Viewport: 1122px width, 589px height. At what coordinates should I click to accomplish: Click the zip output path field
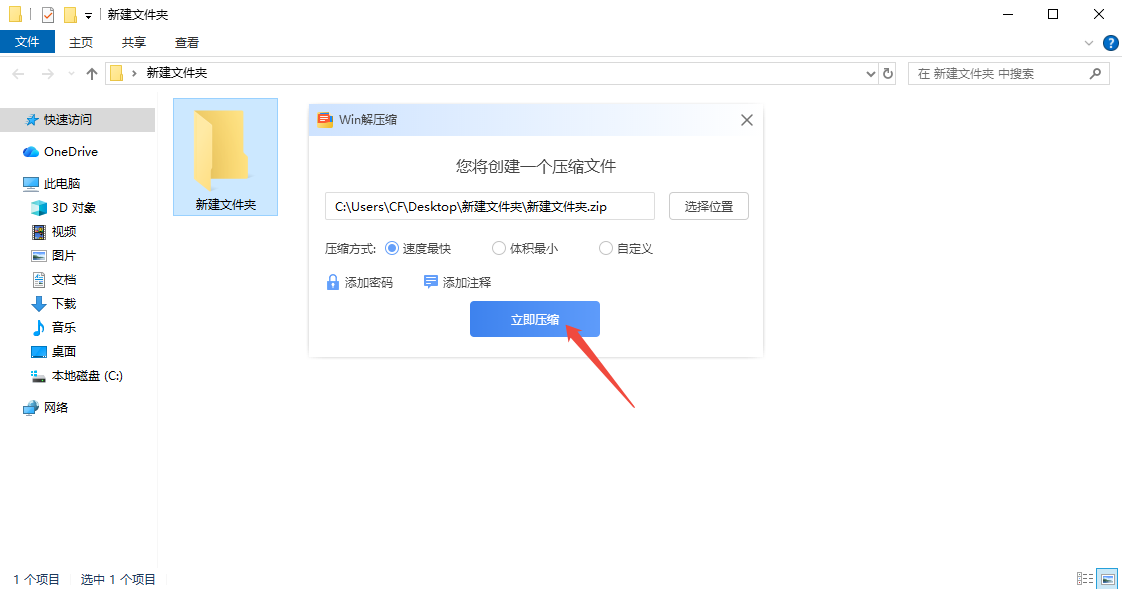[490, 207]
